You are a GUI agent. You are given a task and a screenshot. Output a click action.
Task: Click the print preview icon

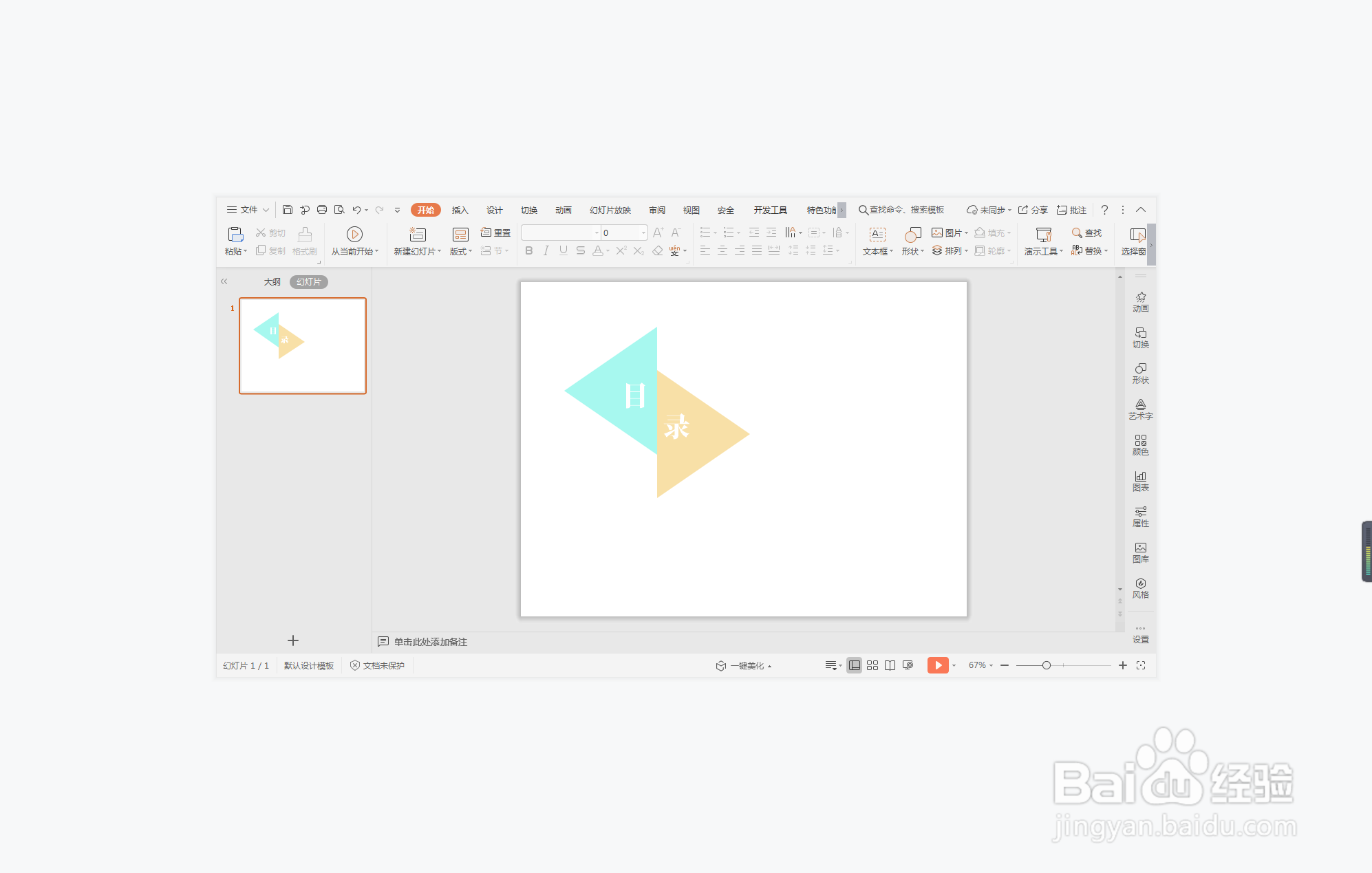339,210
